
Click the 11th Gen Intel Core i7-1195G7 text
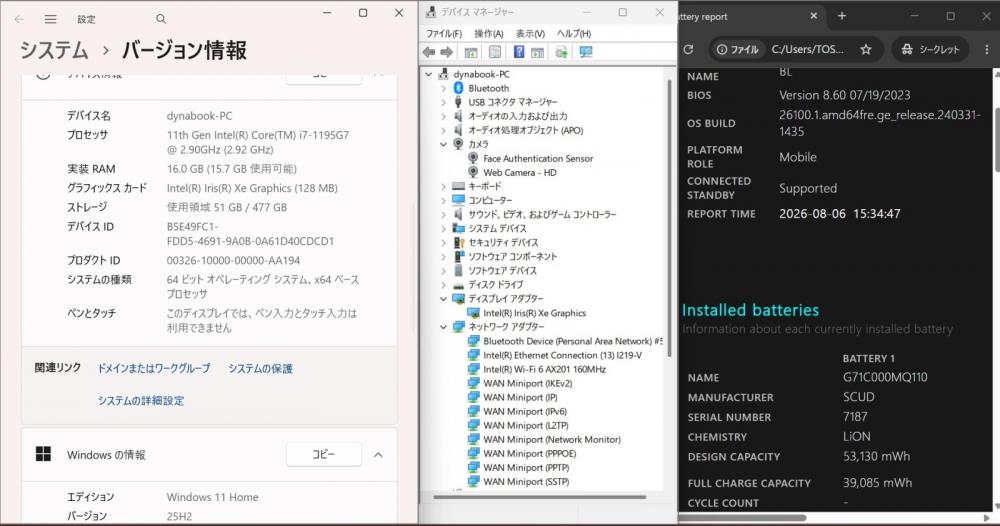tap(258, 142)
